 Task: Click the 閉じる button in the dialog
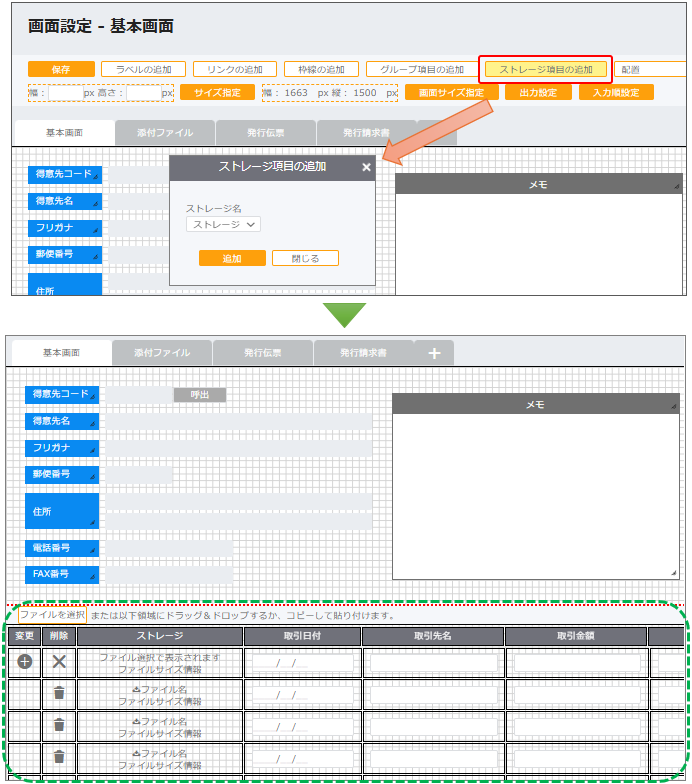pyautogui.click(x=305, y=258)
